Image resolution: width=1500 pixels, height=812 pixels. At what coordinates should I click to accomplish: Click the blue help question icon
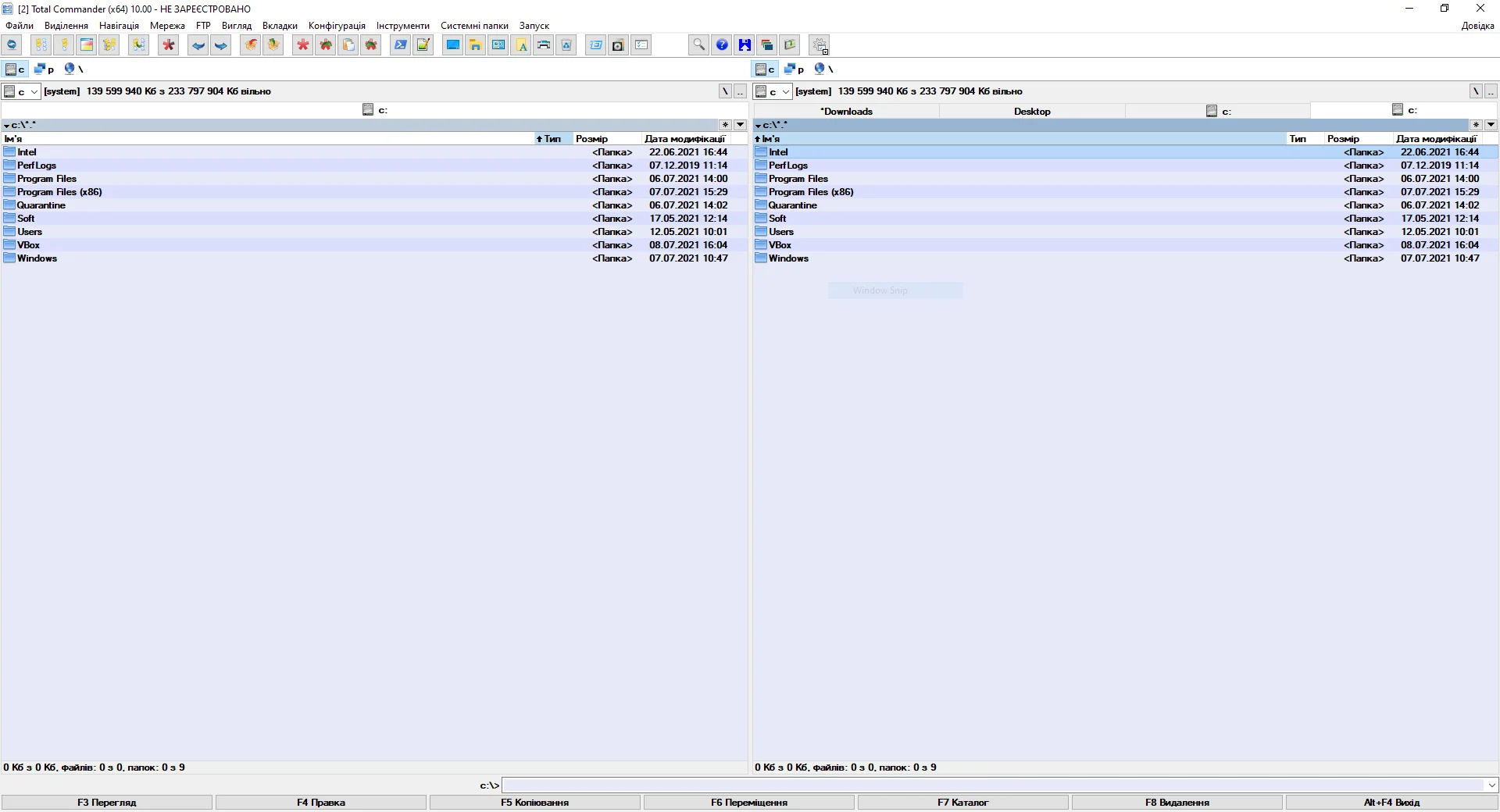pyautogui.click(x=722, y=45)
